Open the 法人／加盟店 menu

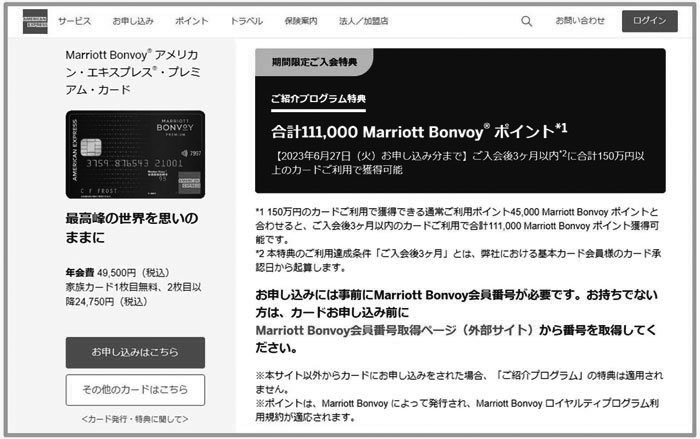click(363, 21)
